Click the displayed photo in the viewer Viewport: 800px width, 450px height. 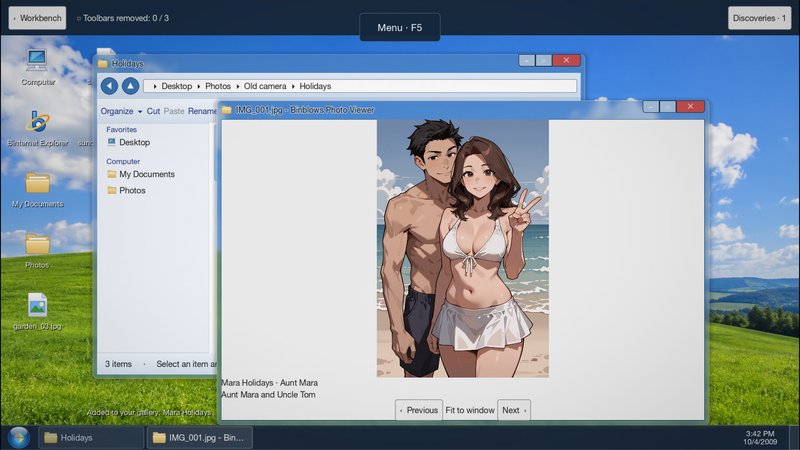pos(463,249)
